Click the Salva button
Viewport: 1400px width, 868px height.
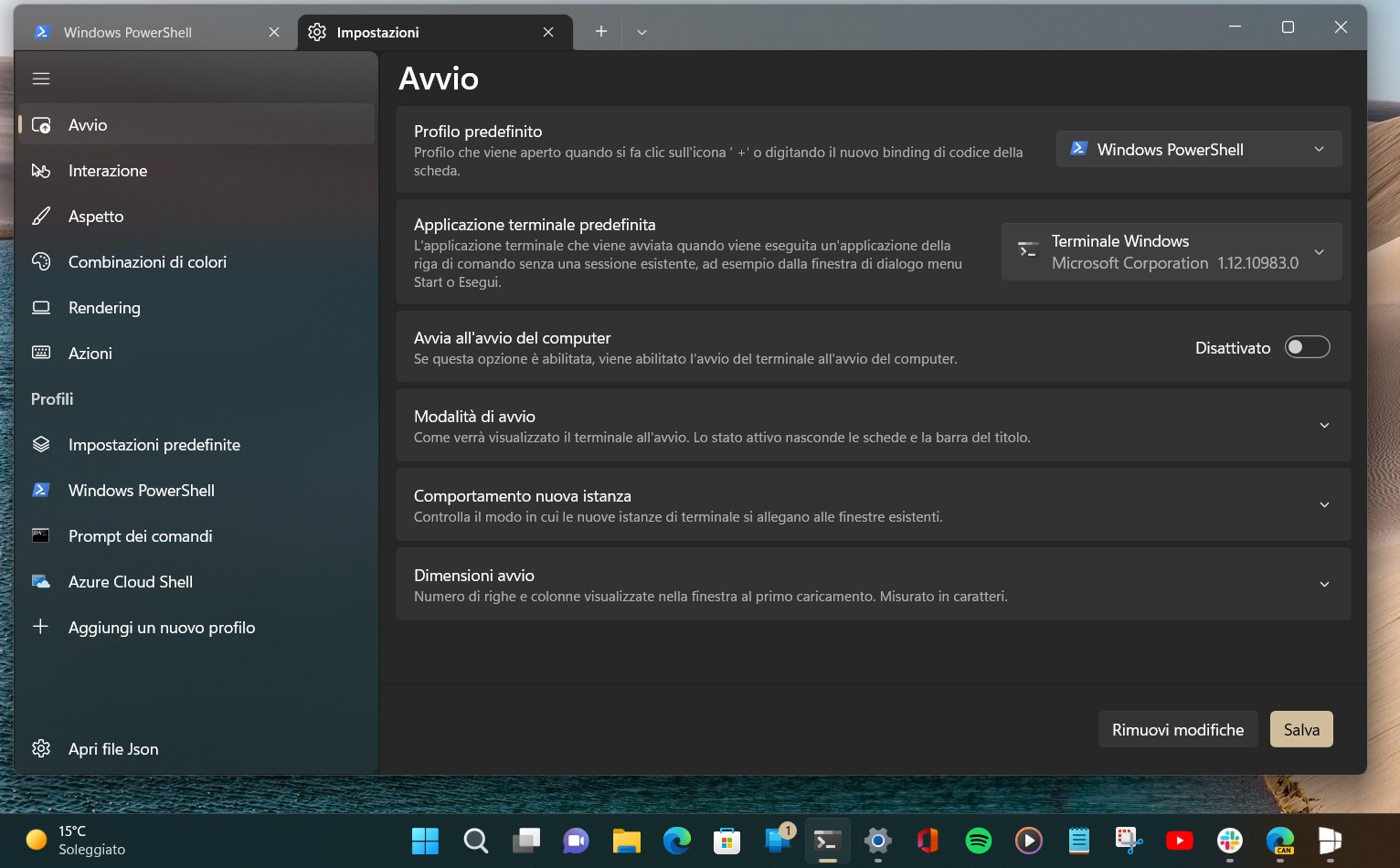tap(1301, 729)
